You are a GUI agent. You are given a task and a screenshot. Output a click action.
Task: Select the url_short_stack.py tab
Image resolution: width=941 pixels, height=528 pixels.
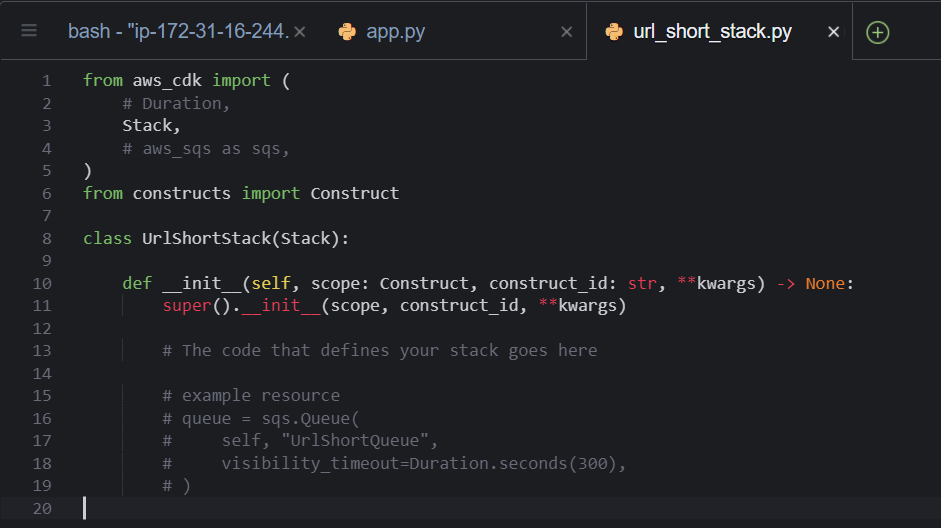(712, 31)
